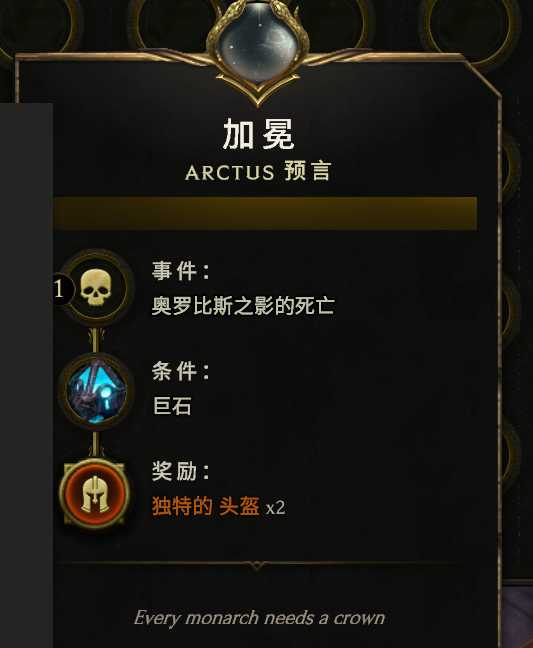Click the golden progress bar
Viewport: 533px width, 648px height.
pyautogui.click(x=266, y=213)
